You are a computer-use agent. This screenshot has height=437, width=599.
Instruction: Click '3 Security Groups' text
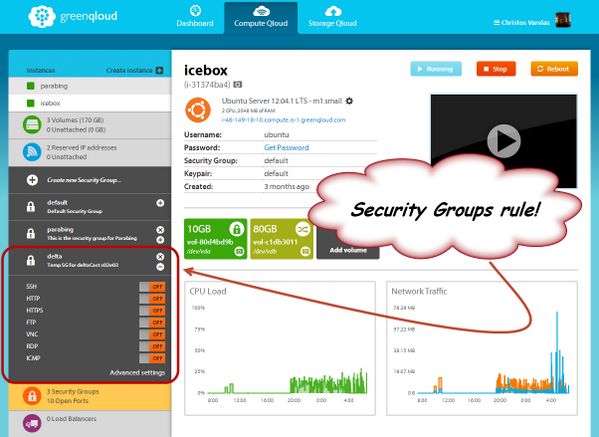click(x=73, y=392)
